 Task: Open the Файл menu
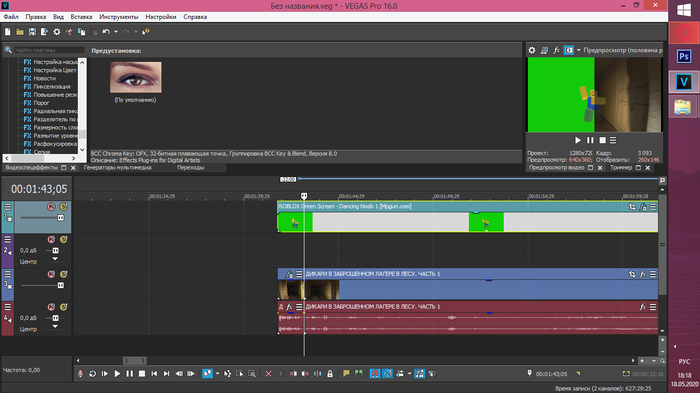[11, 17]
